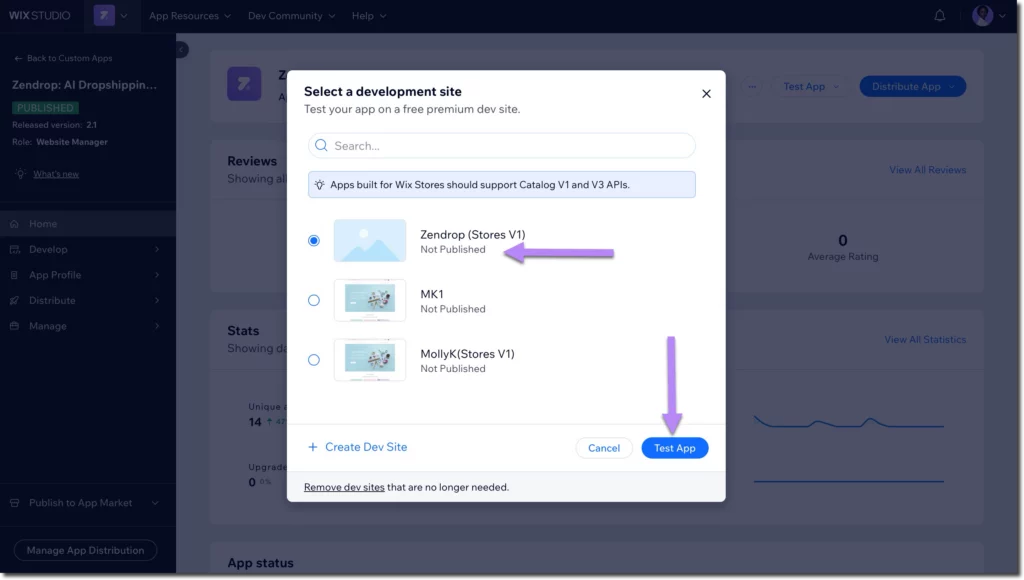Click the Zendrop (Stores V1) site thumbnail

click(370, 240)
